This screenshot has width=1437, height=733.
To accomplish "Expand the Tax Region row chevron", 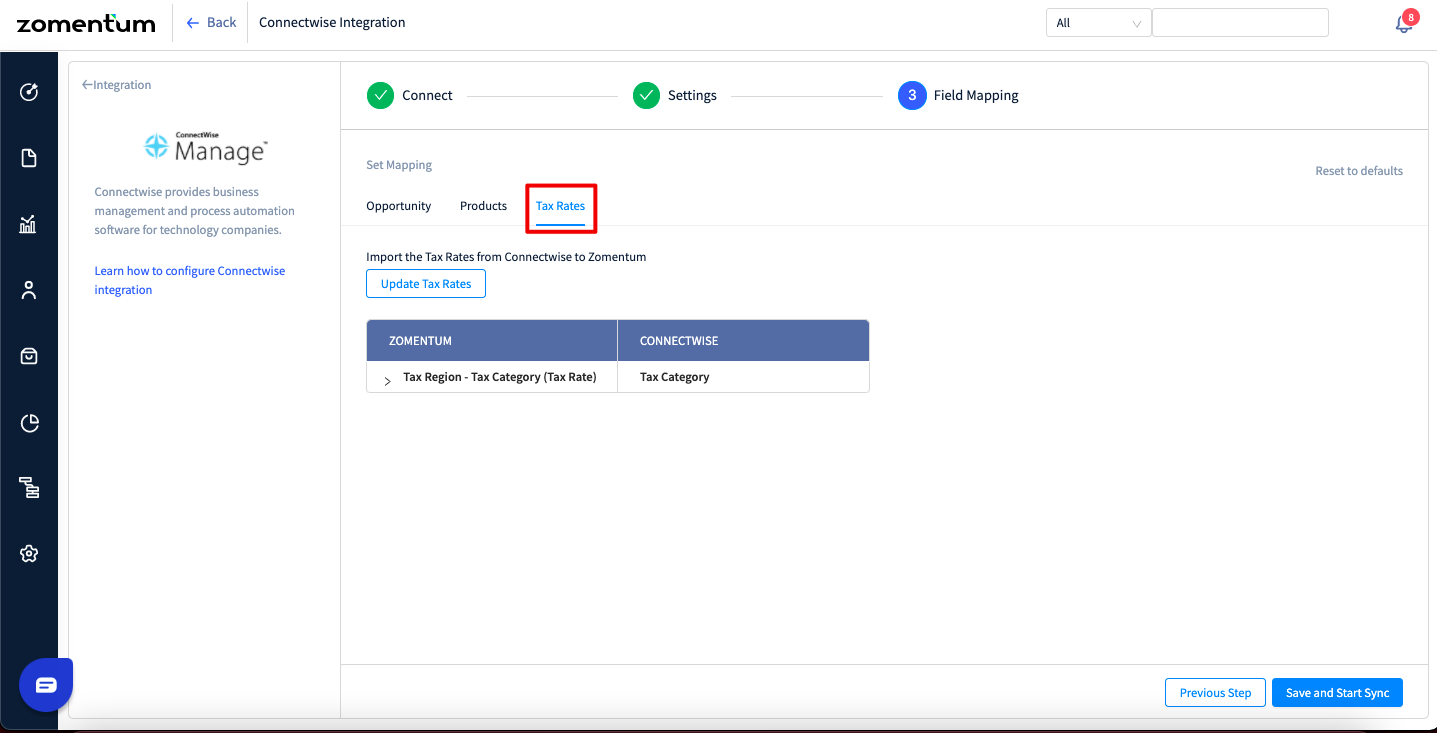I will [x=387, y=381].
